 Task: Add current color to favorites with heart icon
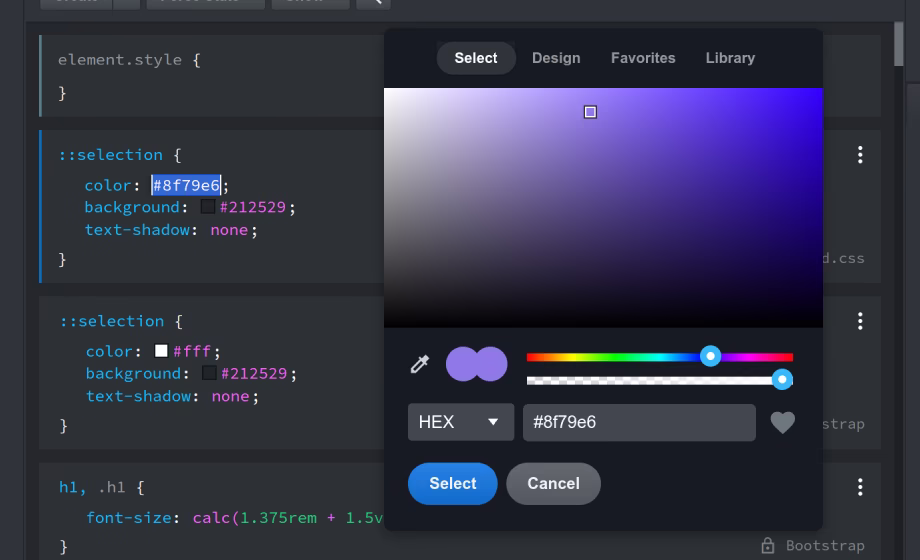coord(783,423)
